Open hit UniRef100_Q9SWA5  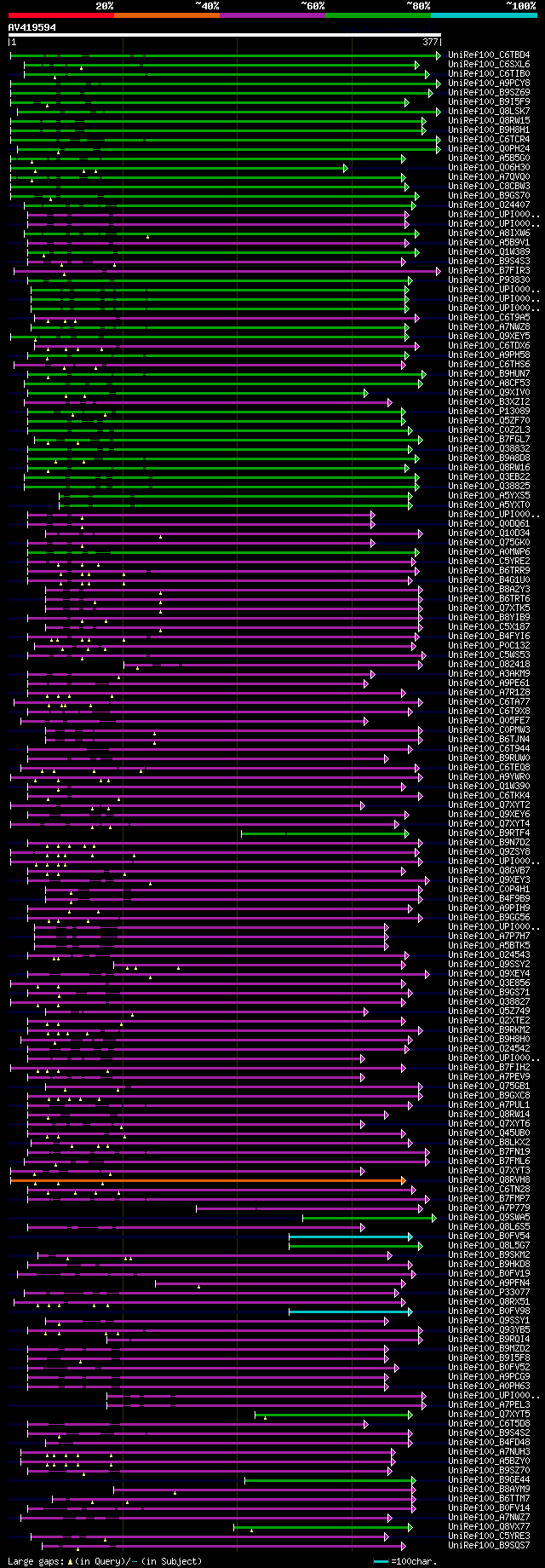click(489, 1218)
